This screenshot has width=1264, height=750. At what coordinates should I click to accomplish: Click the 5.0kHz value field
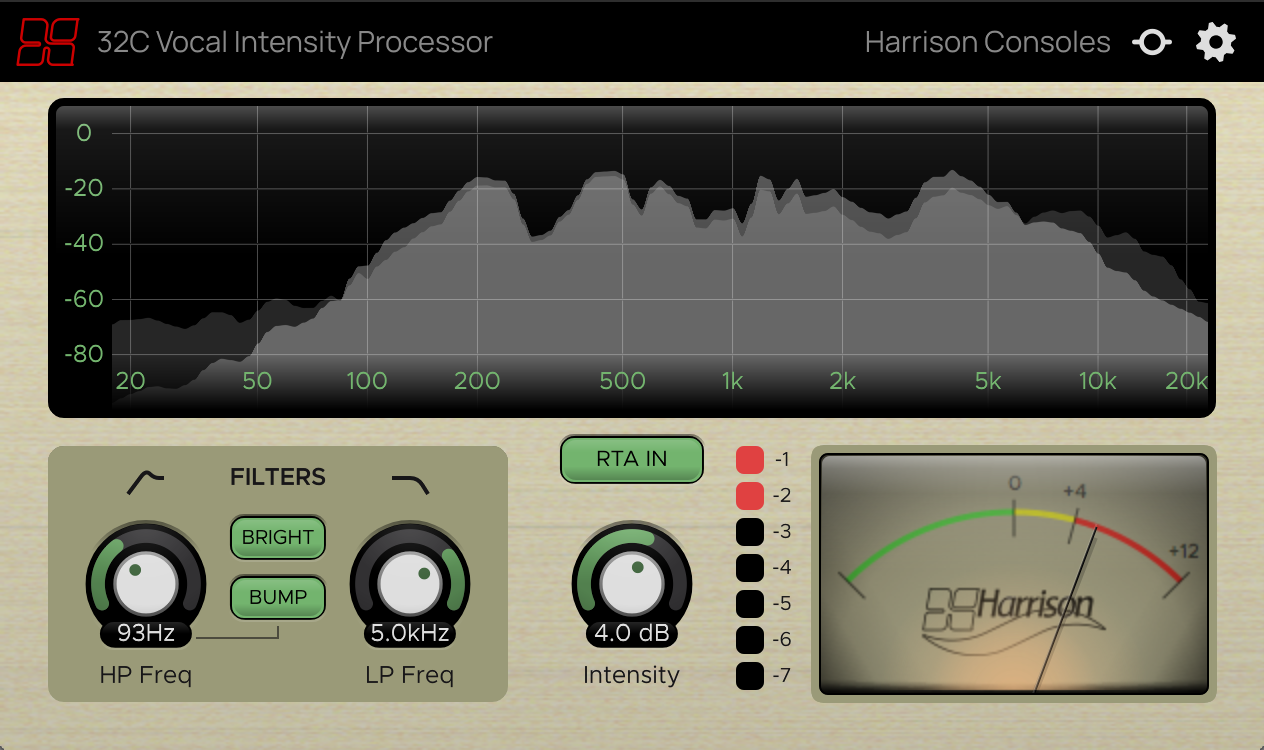coord(409,633)
